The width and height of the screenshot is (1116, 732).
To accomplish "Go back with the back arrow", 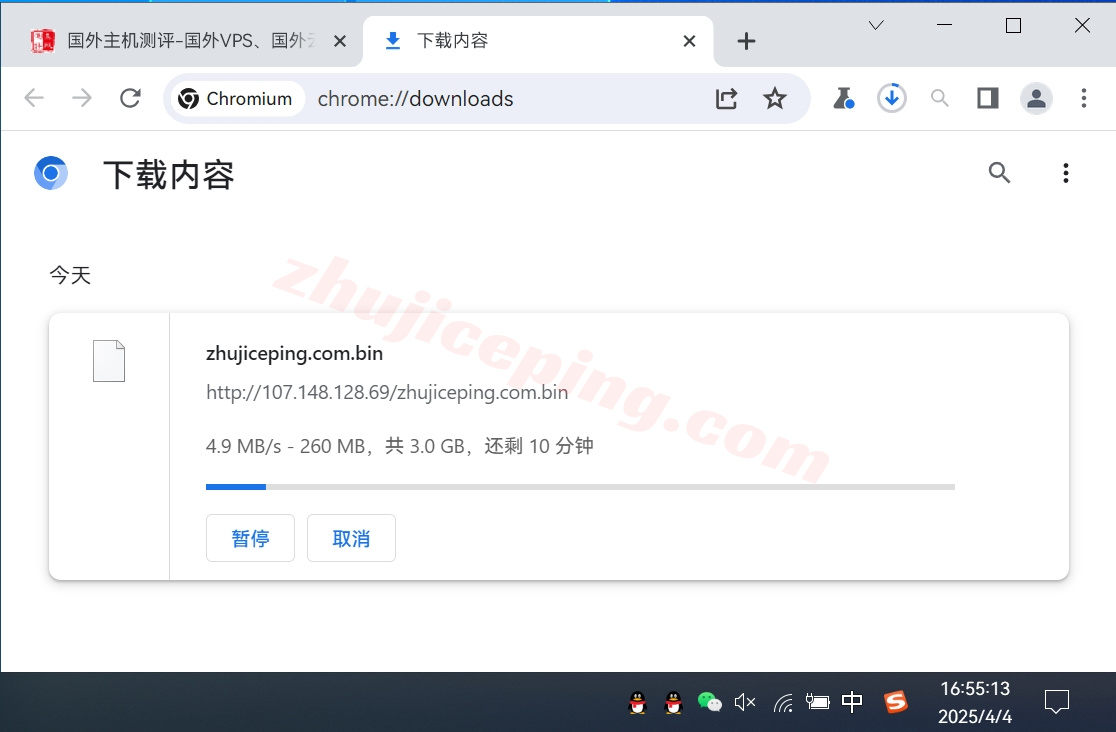I will point(34,98).
